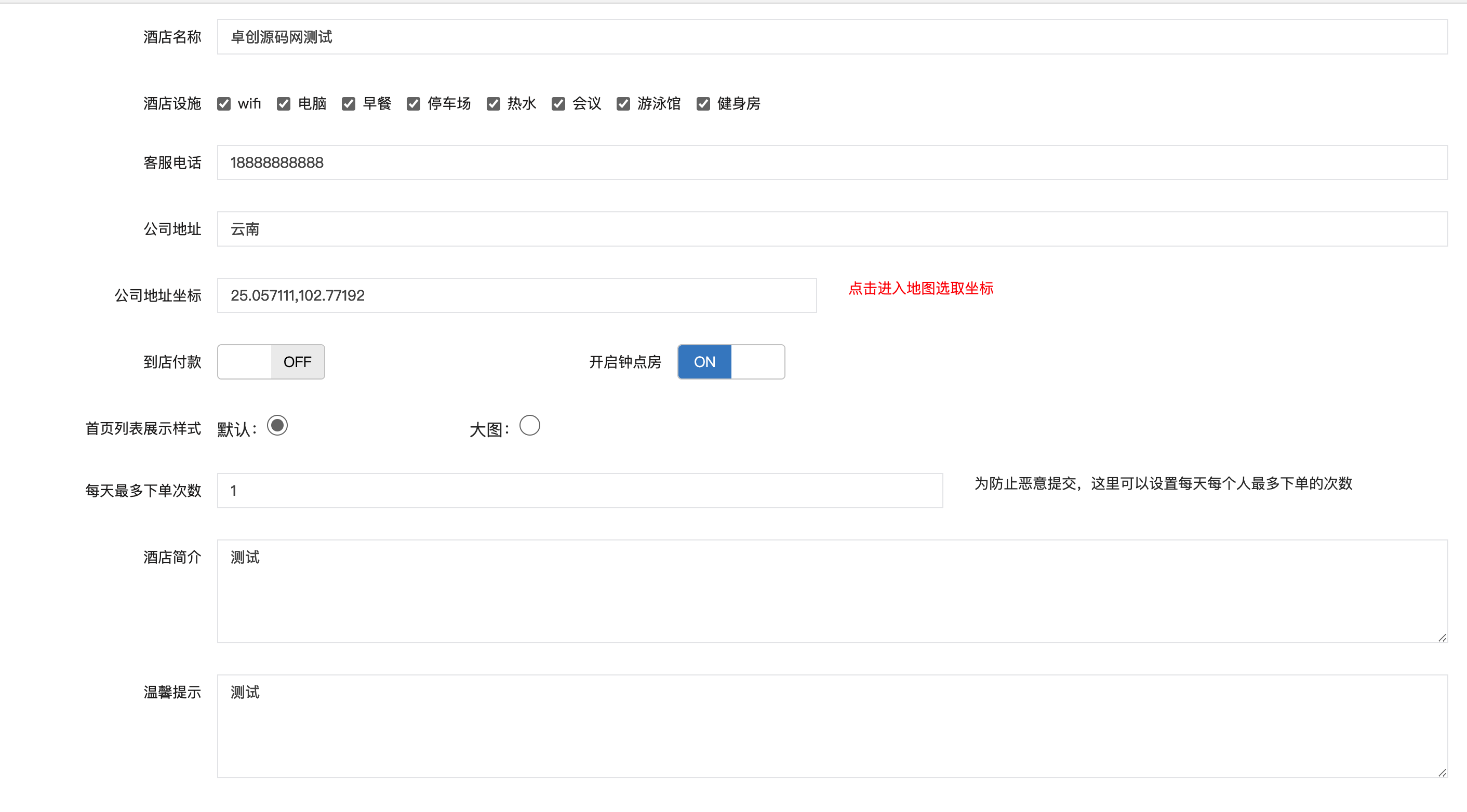Focus the 温馨提示 textarea

(832, 727)
